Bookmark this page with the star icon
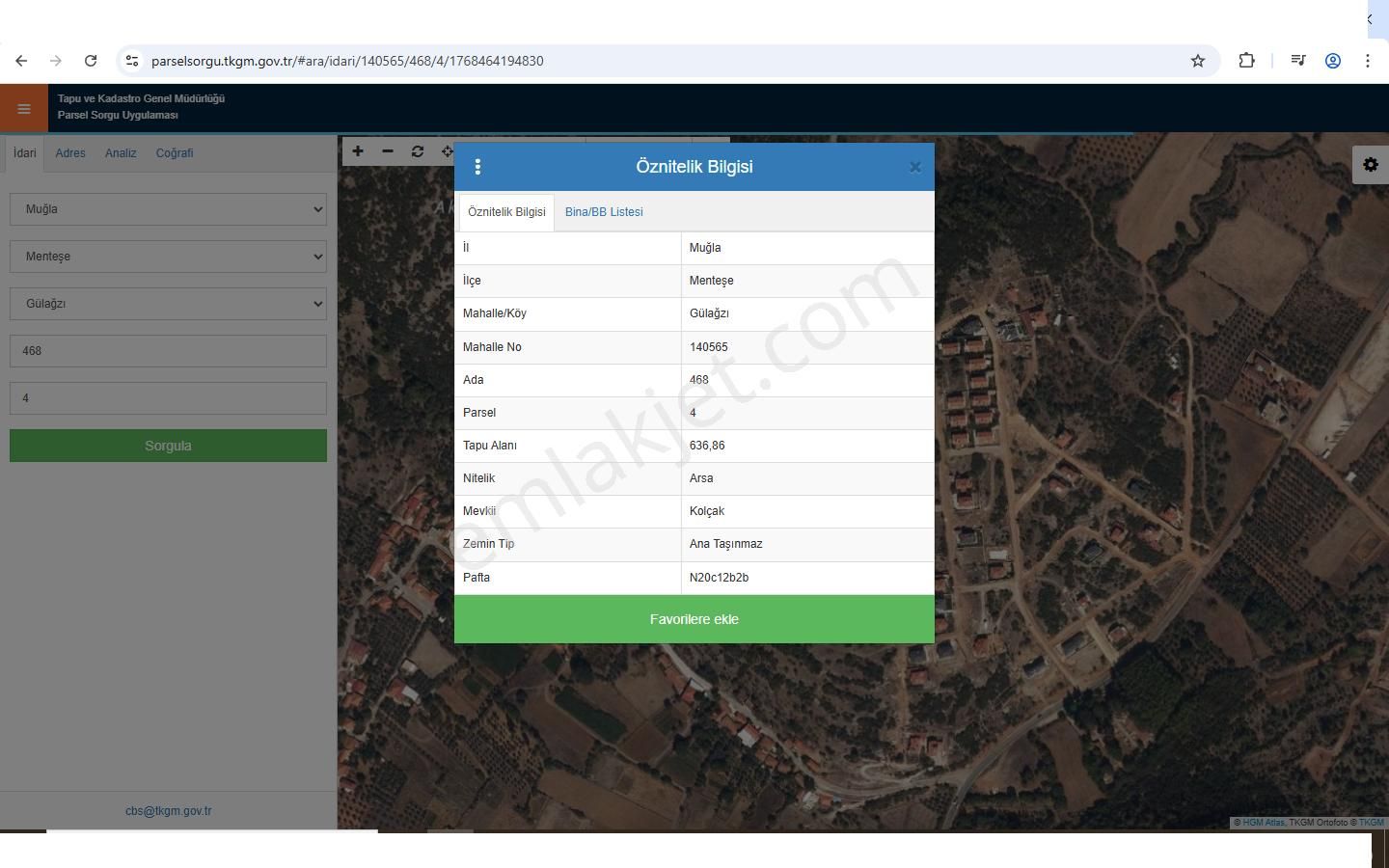This screenshot has height=868, width=1389. 1197,61
